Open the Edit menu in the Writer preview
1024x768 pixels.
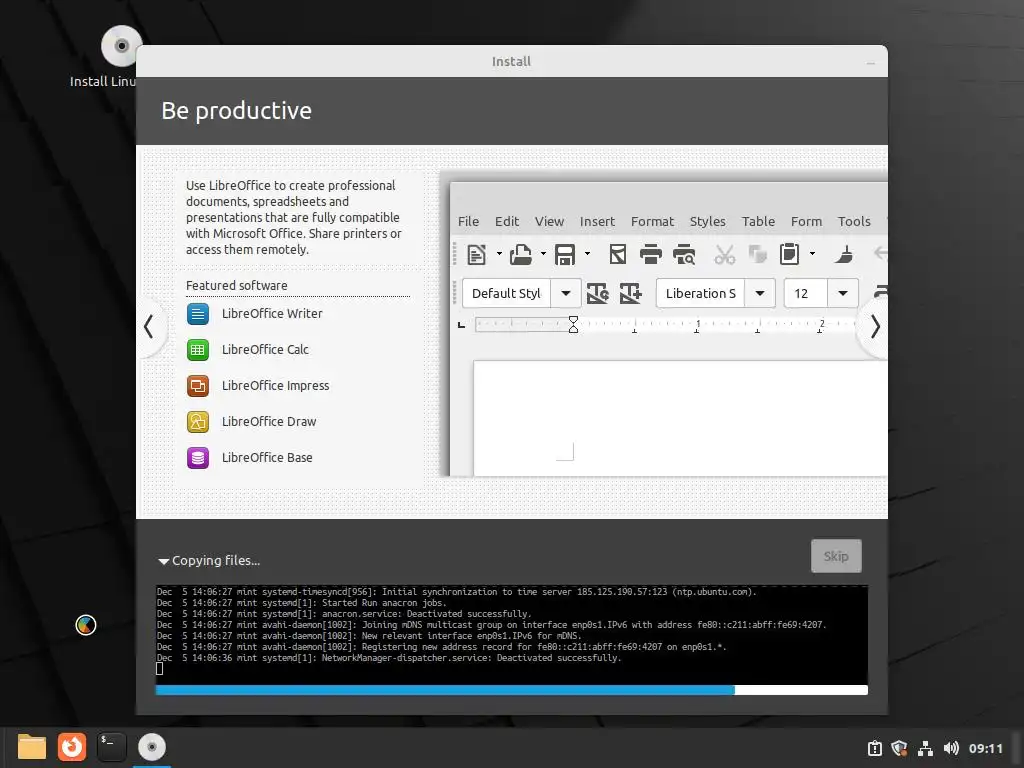pos(507,221)
